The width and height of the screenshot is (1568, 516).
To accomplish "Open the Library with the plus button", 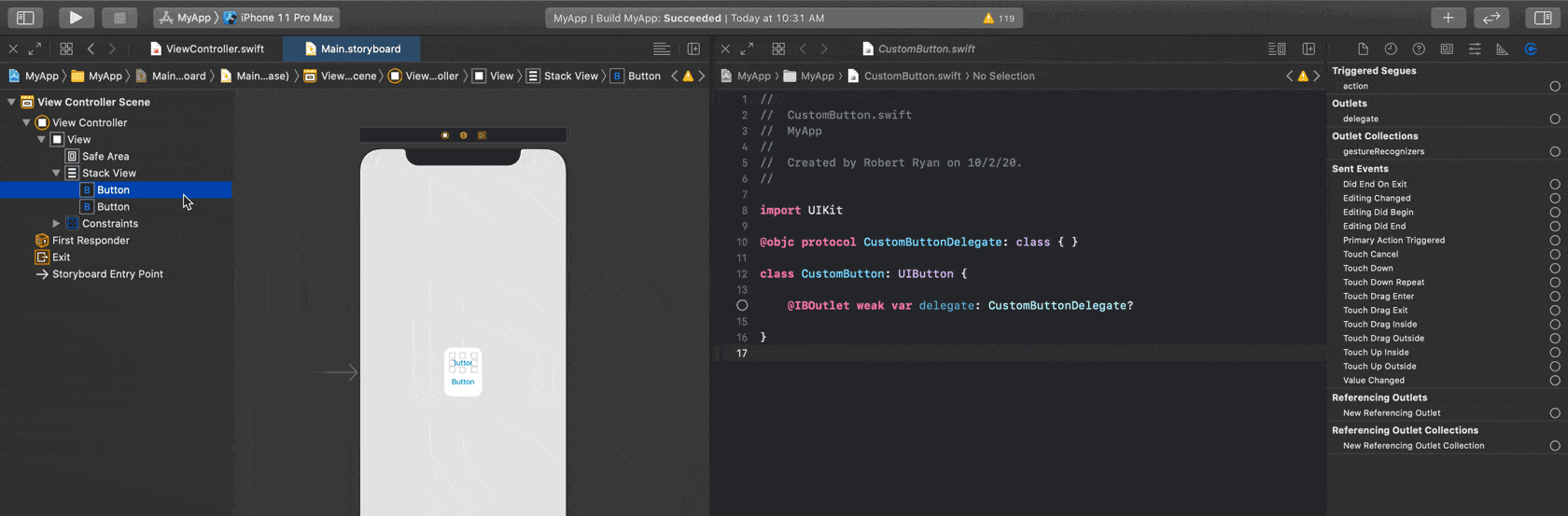I will click(1448, 18).
